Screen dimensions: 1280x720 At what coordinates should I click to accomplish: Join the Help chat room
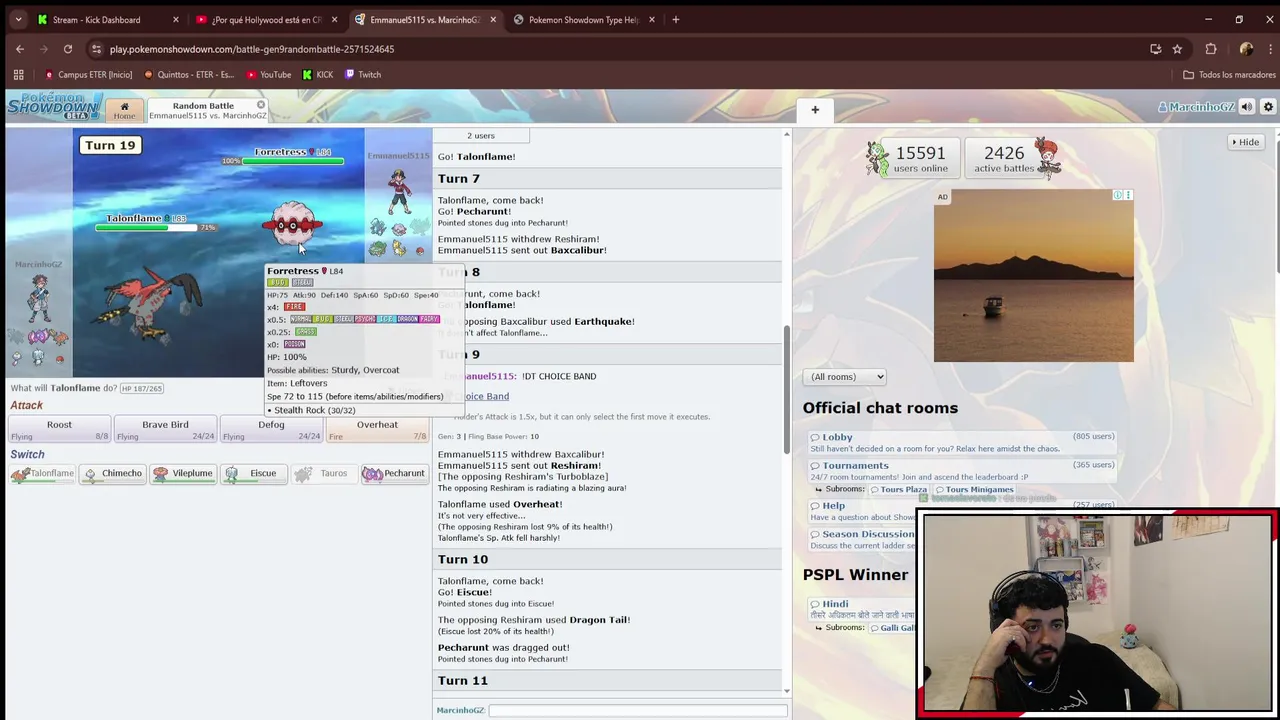[834, 505]
